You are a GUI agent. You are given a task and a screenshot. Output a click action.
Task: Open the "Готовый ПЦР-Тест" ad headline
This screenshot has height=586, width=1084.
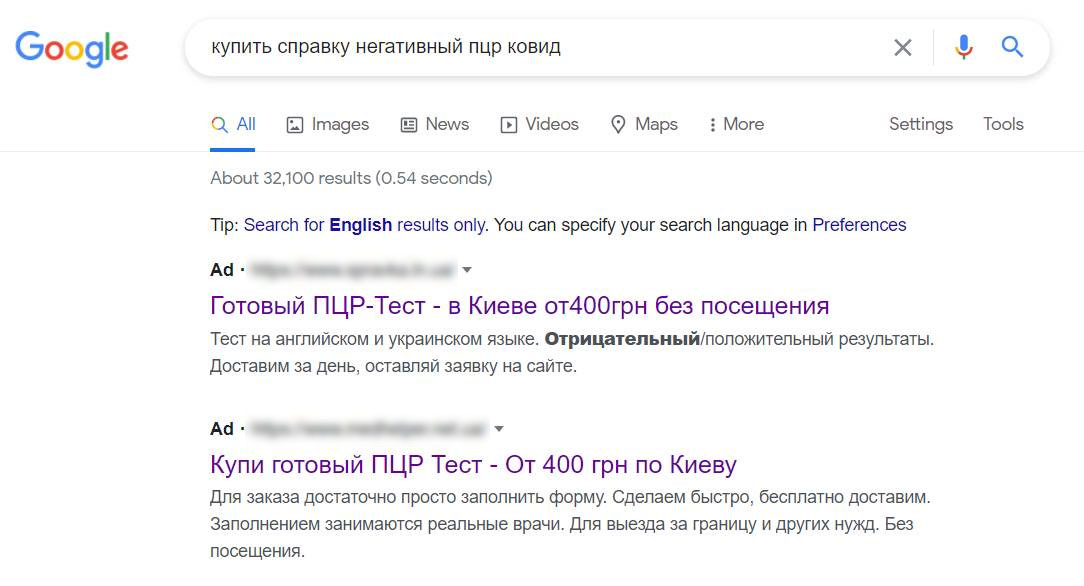coord(519,305)
